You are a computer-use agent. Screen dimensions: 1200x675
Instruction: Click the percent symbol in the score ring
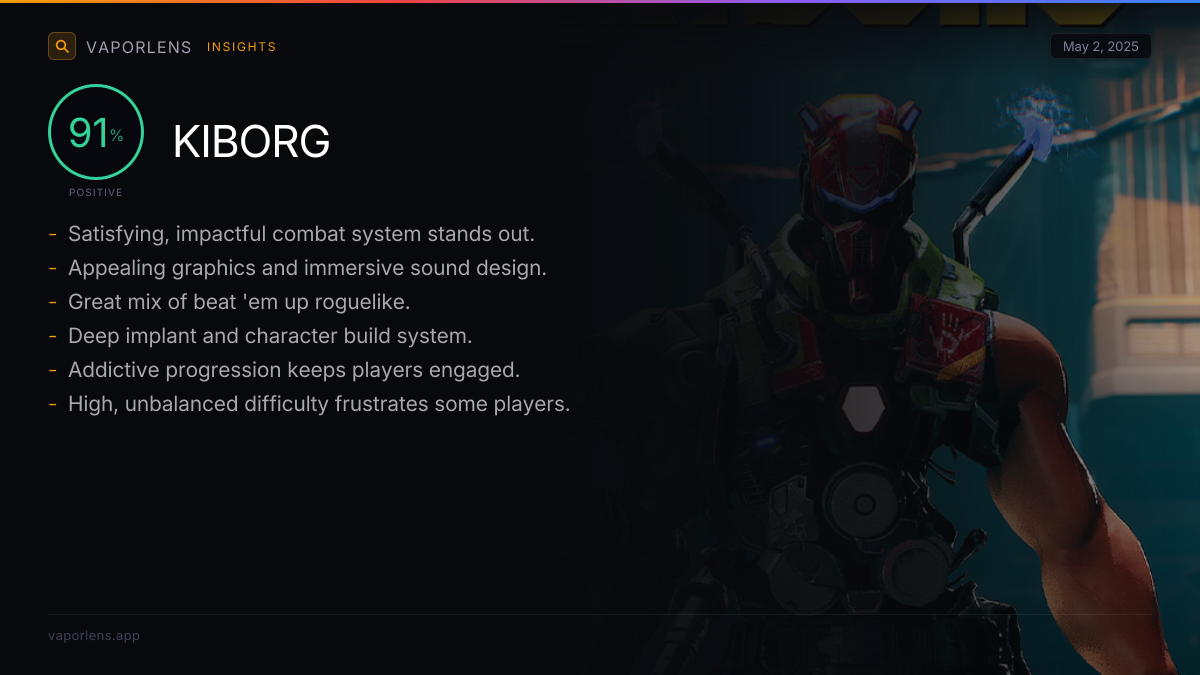point(117,136)
